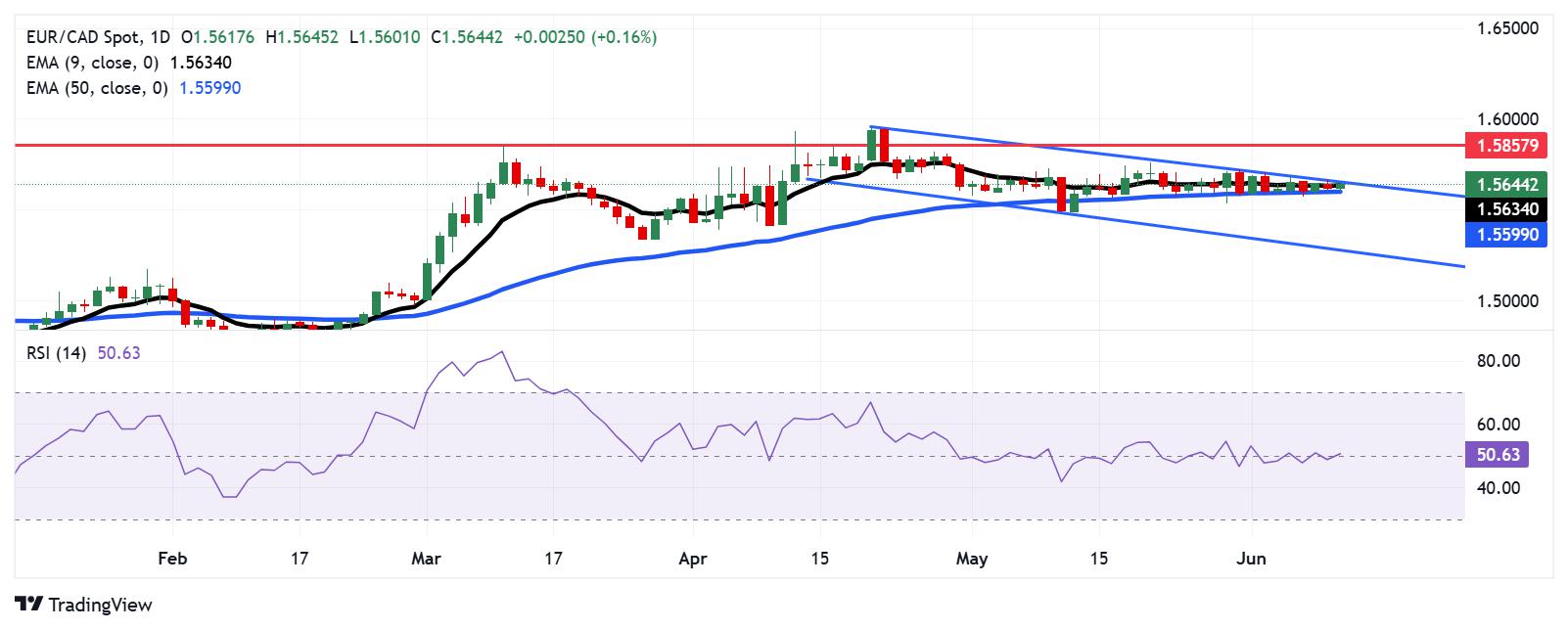
Task: Click the Mar label on time axis
Action: point(426,559)
